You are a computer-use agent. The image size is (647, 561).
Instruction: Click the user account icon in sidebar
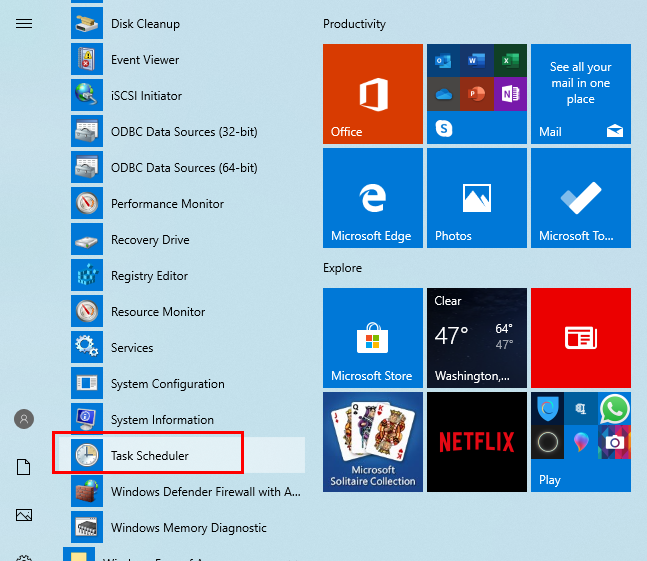click(24, 419)
